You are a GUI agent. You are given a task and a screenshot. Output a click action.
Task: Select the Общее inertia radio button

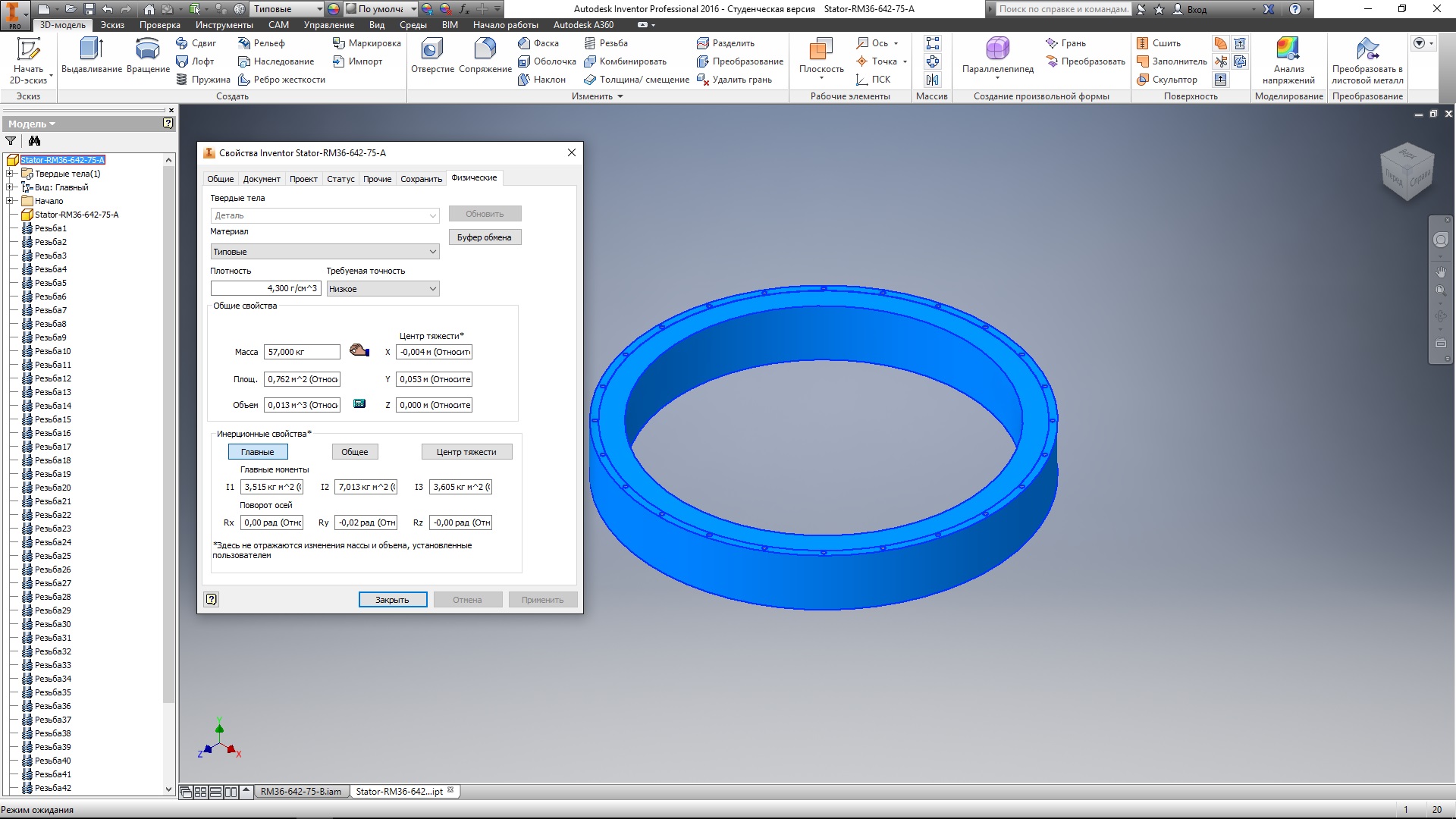[x=354, y=451]
